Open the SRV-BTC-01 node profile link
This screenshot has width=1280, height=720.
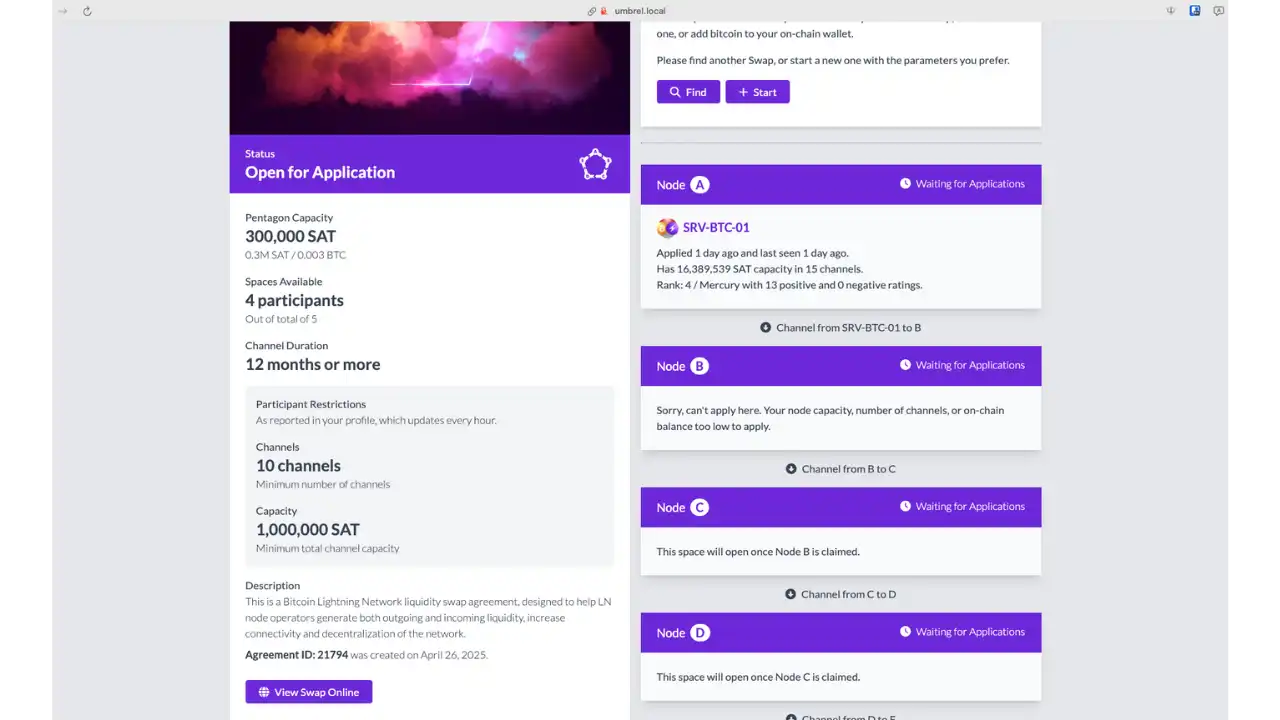[x=715, y=227]
